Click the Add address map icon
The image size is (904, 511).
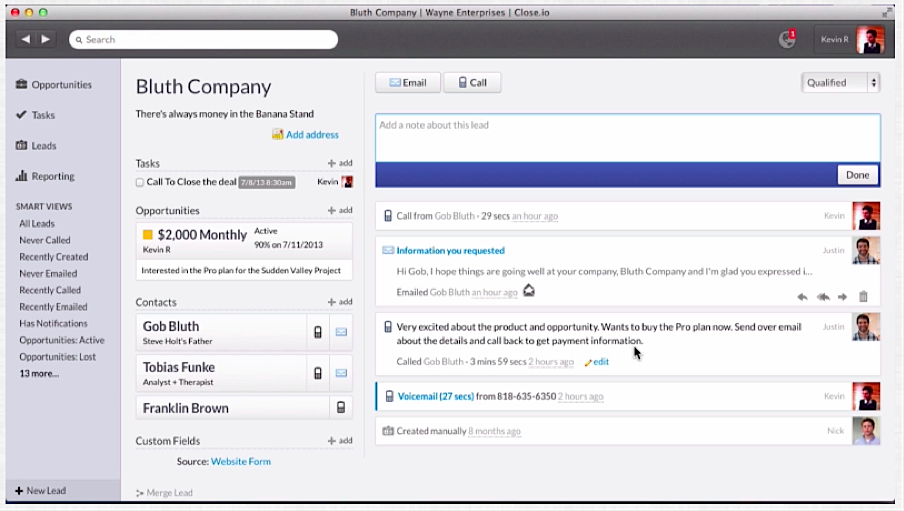277,134
